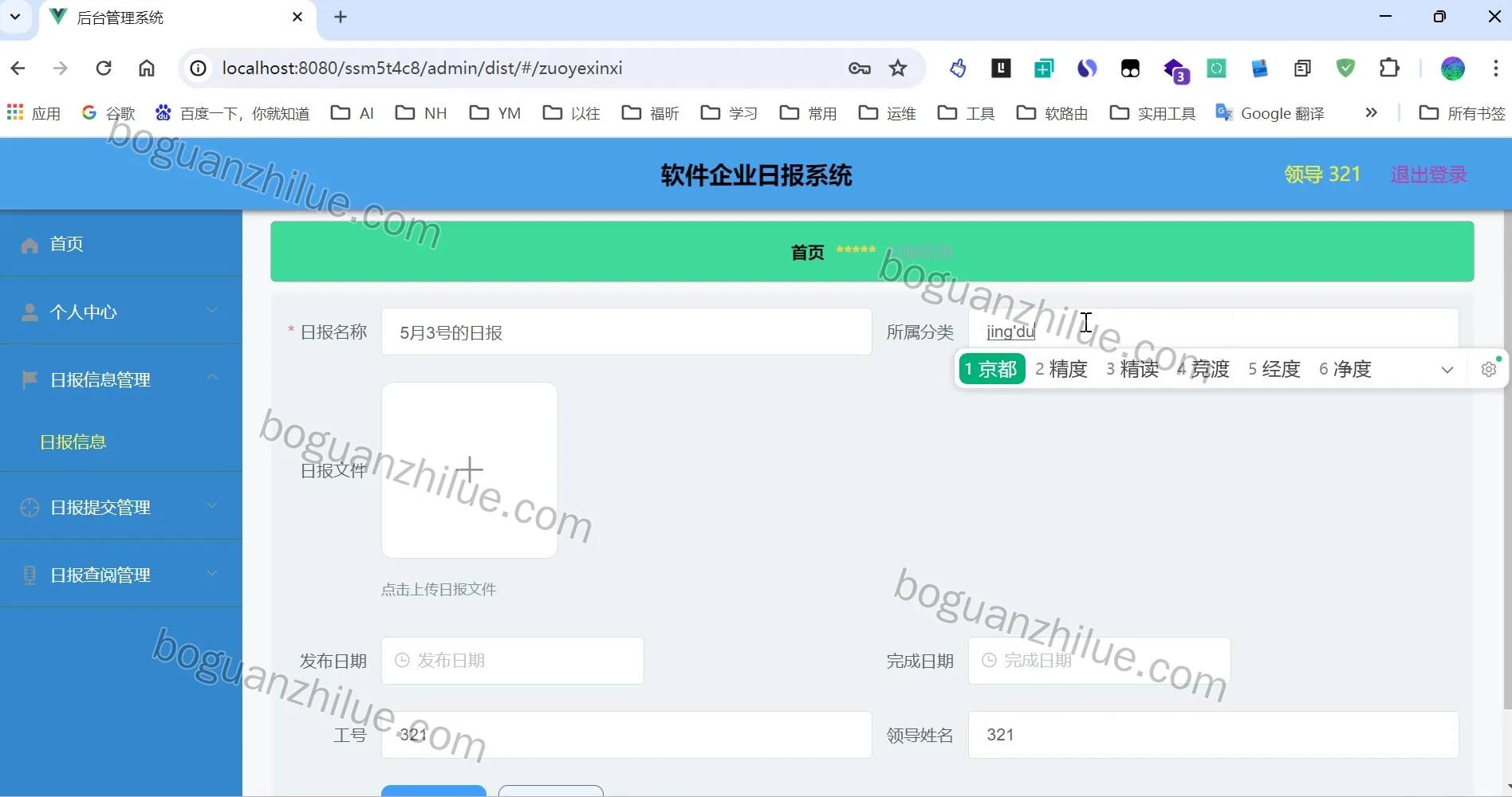Click the green shield extension icon
The width and height of the screenshot is (1512, 797).
[x=1346, y=69]
